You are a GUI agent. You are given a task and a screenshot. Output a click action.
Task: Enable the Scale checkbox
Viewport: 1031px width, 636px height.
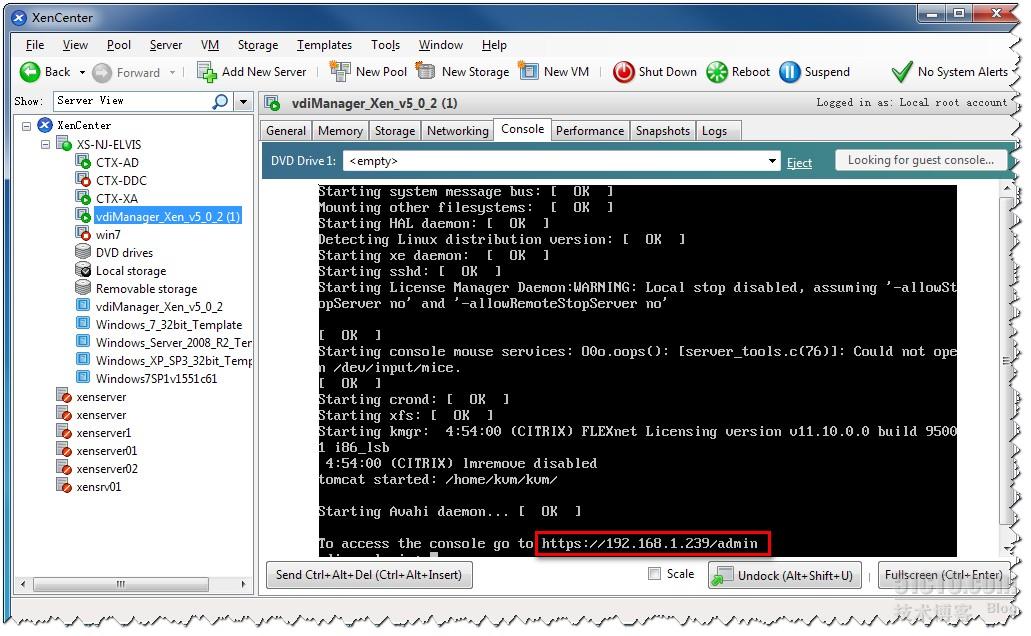tap(654, 574)
